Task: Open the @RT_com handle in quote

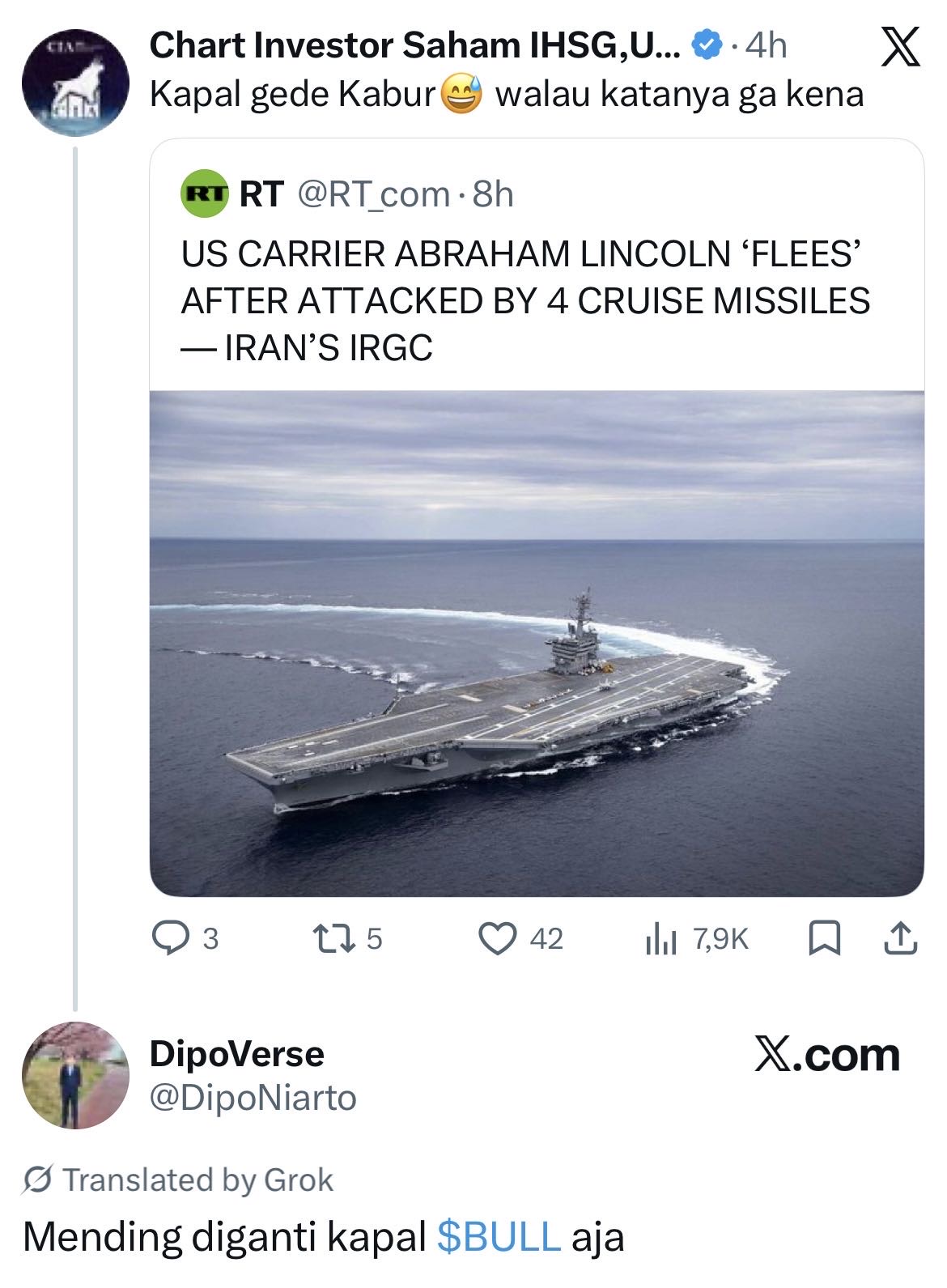Action: coord(374,194)
